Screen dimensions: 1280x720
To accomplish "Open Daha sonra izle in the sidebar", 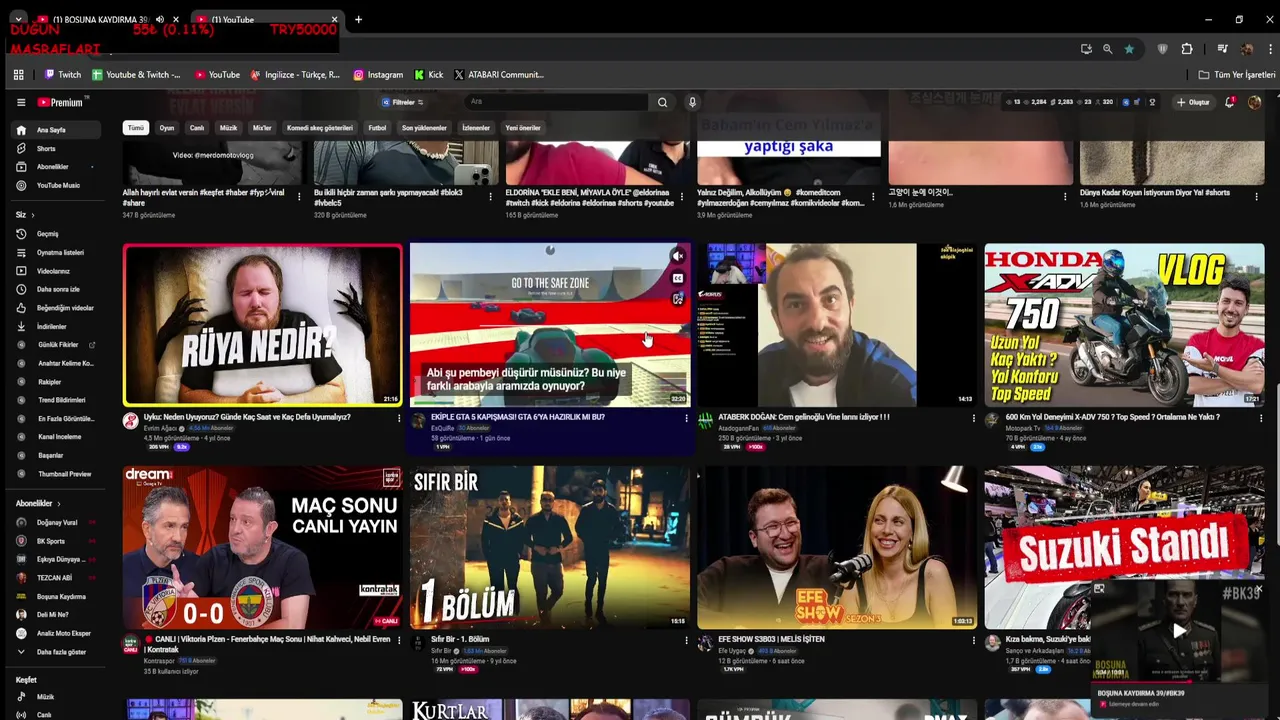I will pos(58,289).
